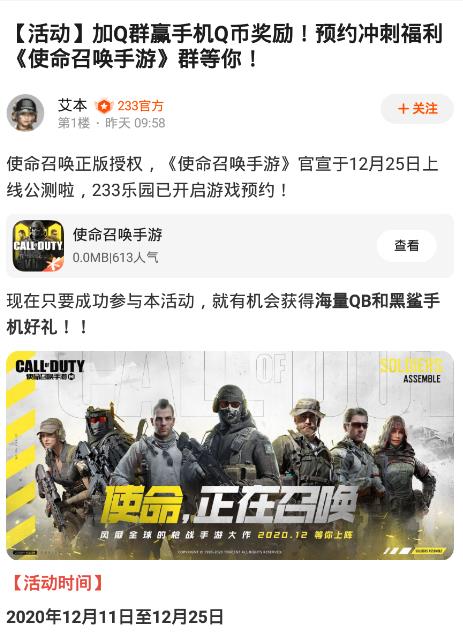Click the 0.0MB|613人气 game info line
Image resolution: width=463 pixels, height=635 pixels.
115,257
